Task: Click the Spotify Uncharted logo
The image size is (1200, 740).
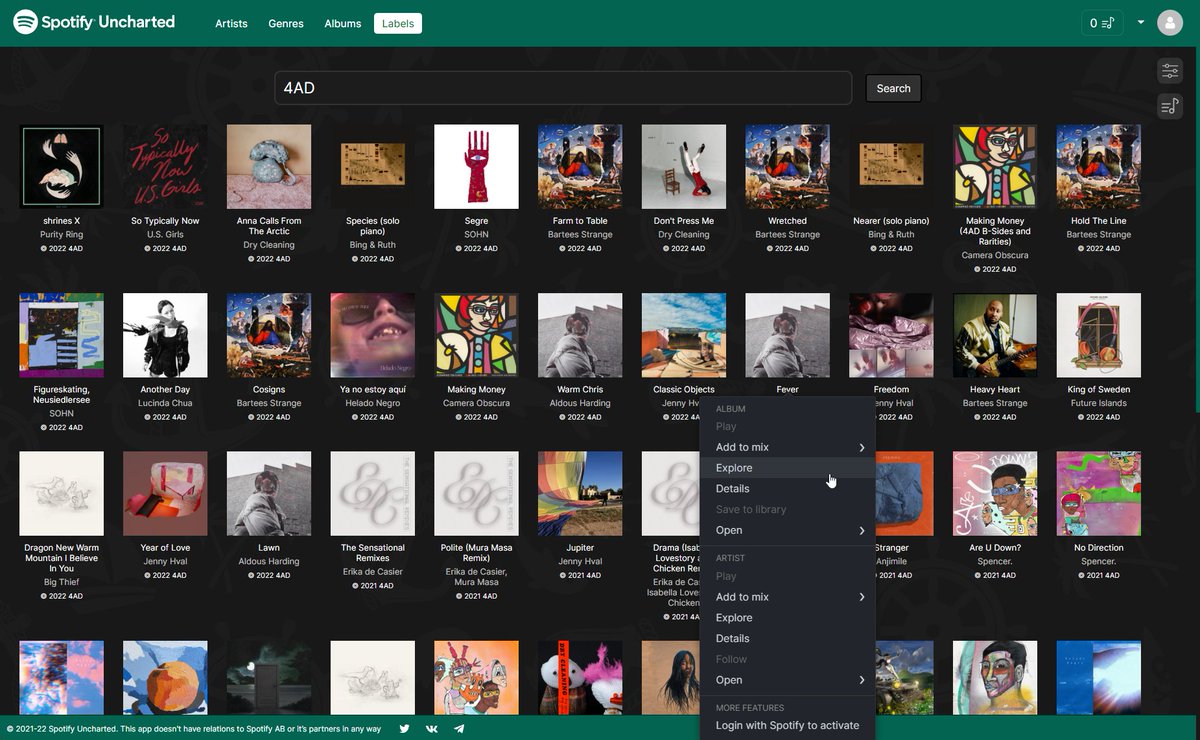Action: pyautogui.click(x=94, y=22)
